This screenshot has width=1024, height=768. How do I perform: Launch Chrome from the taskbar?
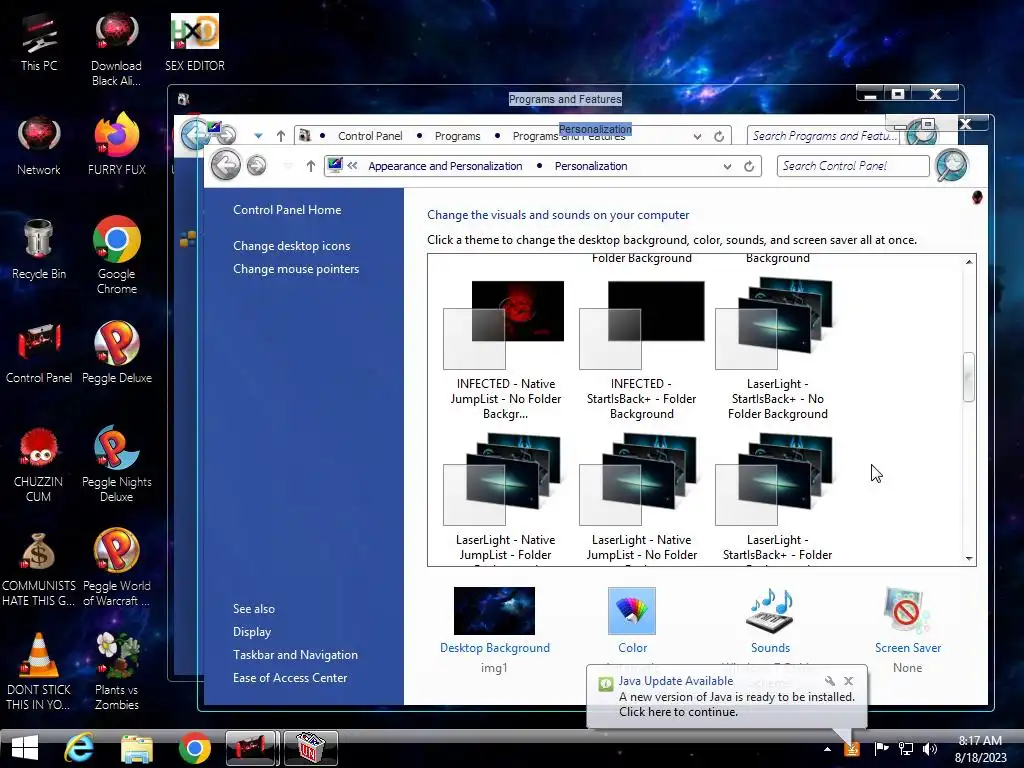click(x=195, y=748)
